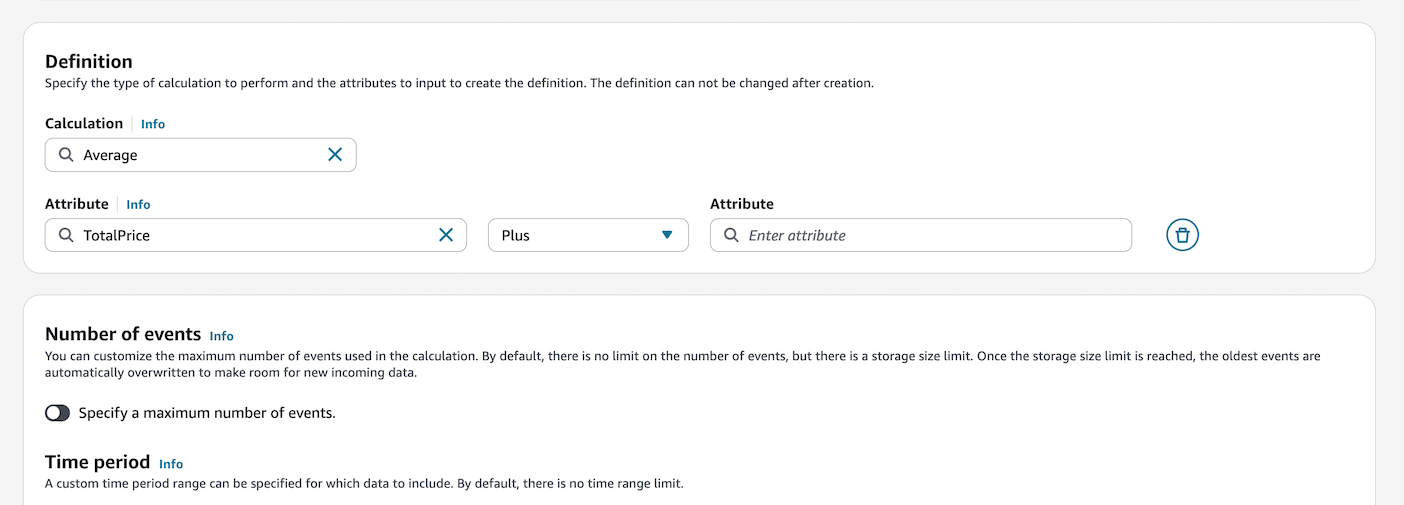Click the Time period section heading
The height and width of the screenshot is (505, 1404).
pyautogui.click(x=97, y=462)
